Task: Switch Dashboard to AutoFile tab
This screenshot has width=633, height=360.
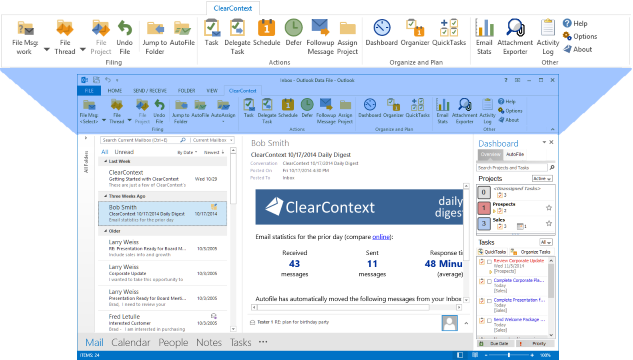Action: (515, 154)
